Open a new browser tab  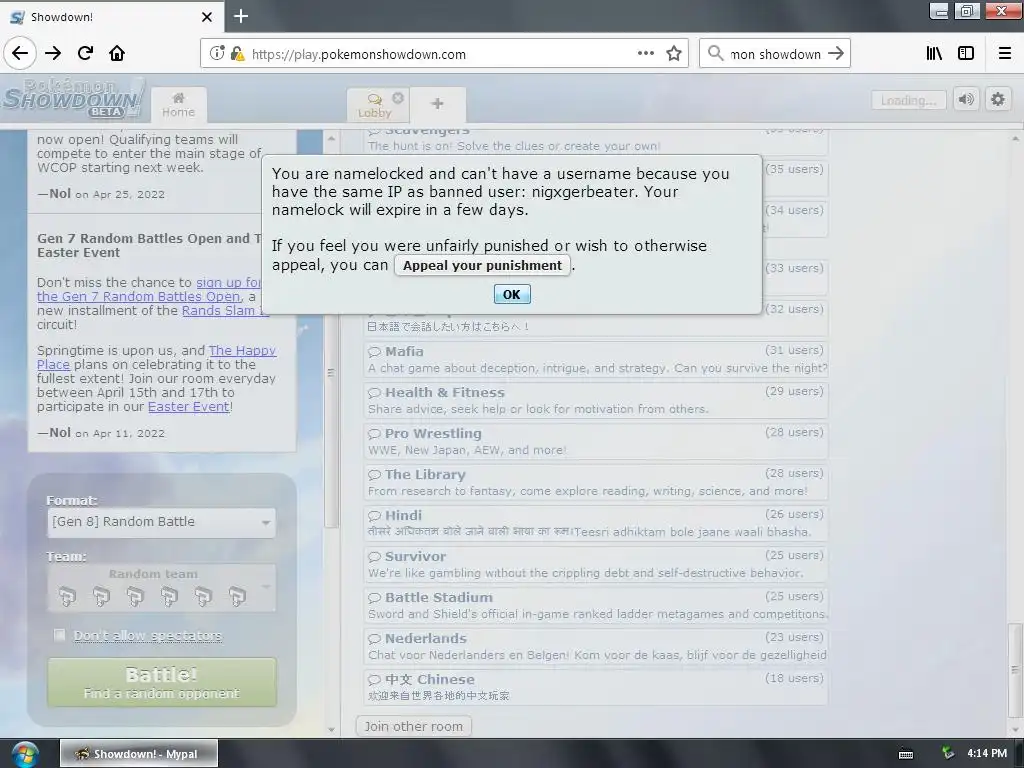[241, 16]
